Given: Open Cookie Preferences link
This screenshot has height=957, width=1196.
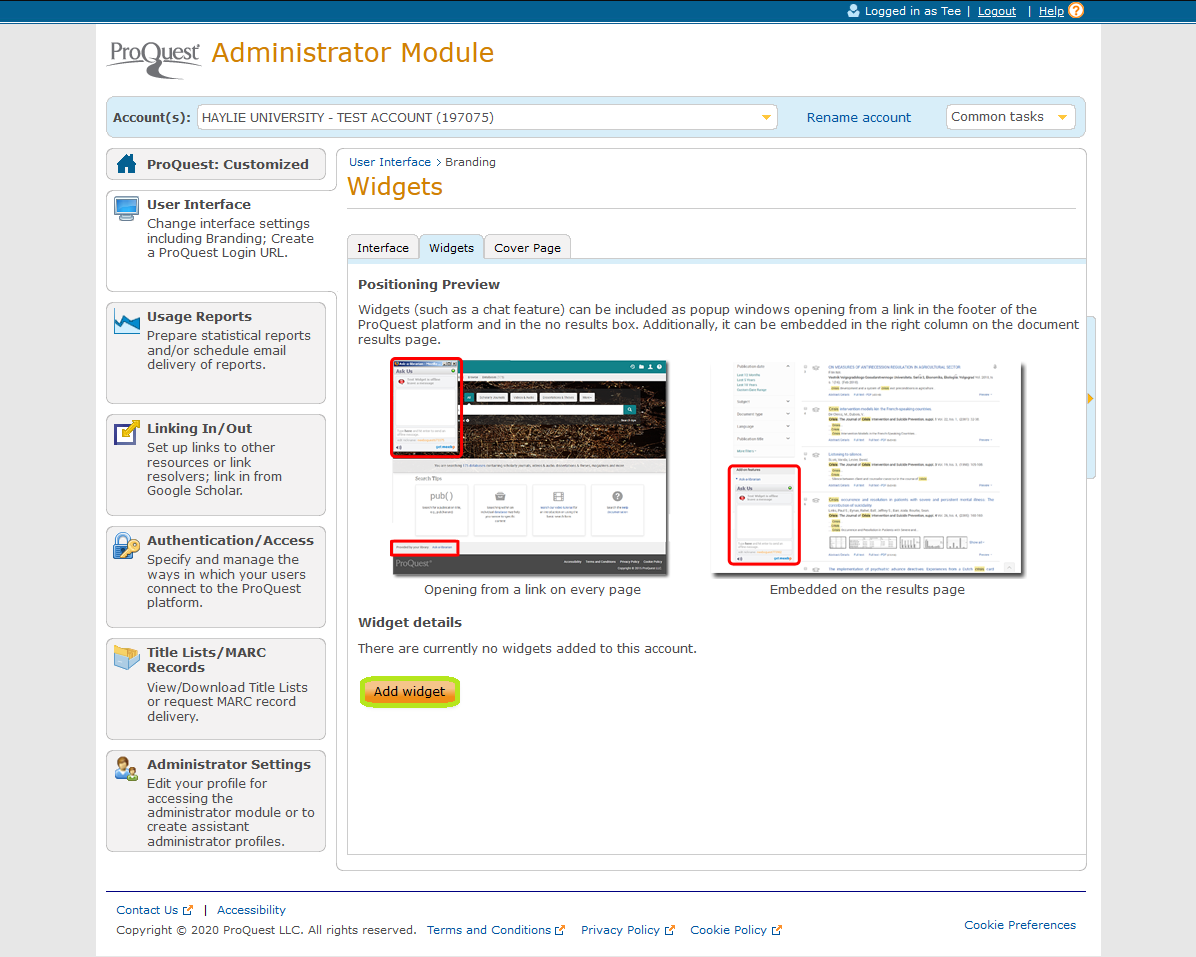Looking at the screenshot, I should (1020, 925).
